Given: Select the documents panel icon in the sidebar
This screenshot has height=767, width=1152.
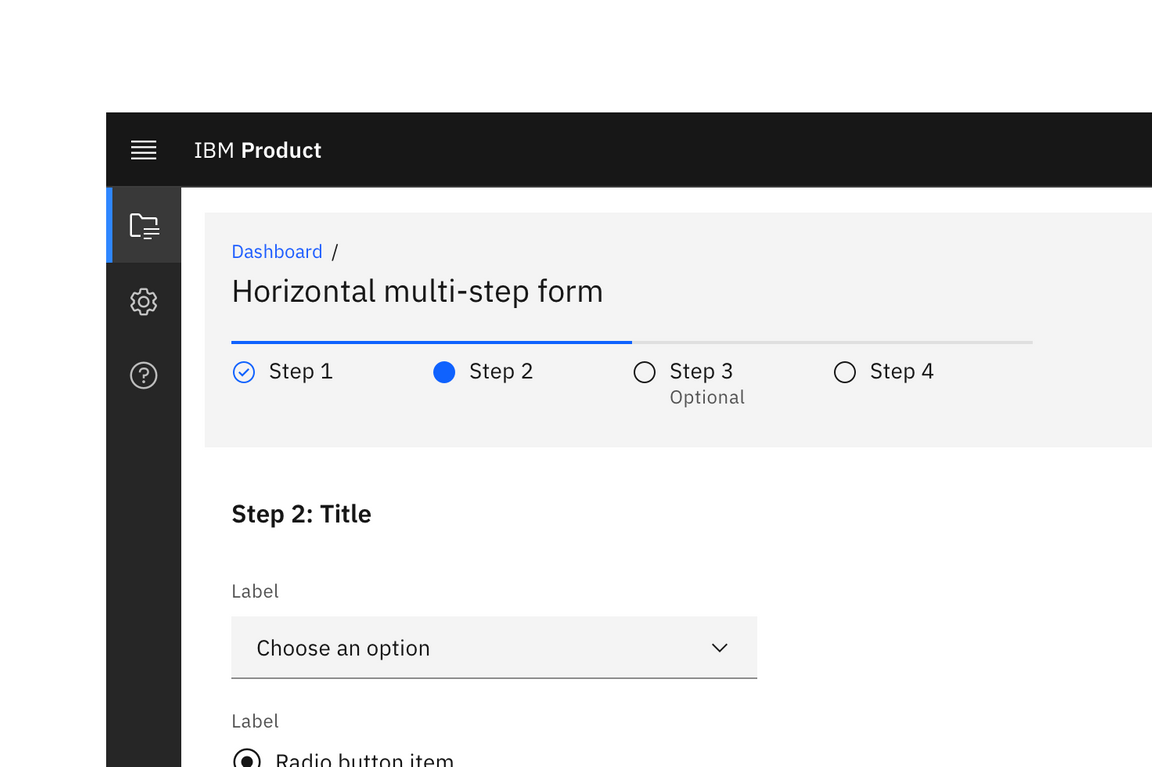Looking at the screenshot, I should point(143,224).
